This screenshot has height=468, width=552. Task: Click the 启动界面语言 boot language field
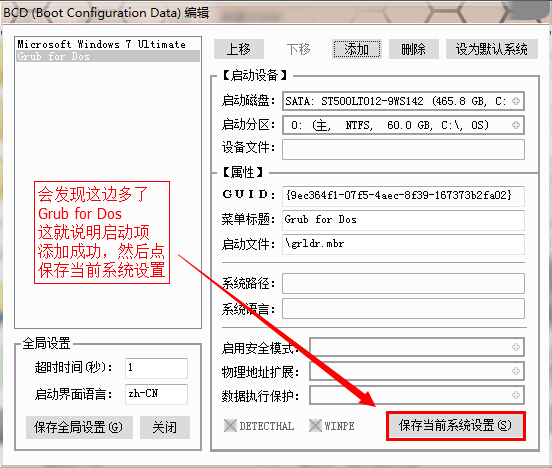point(156,394)
